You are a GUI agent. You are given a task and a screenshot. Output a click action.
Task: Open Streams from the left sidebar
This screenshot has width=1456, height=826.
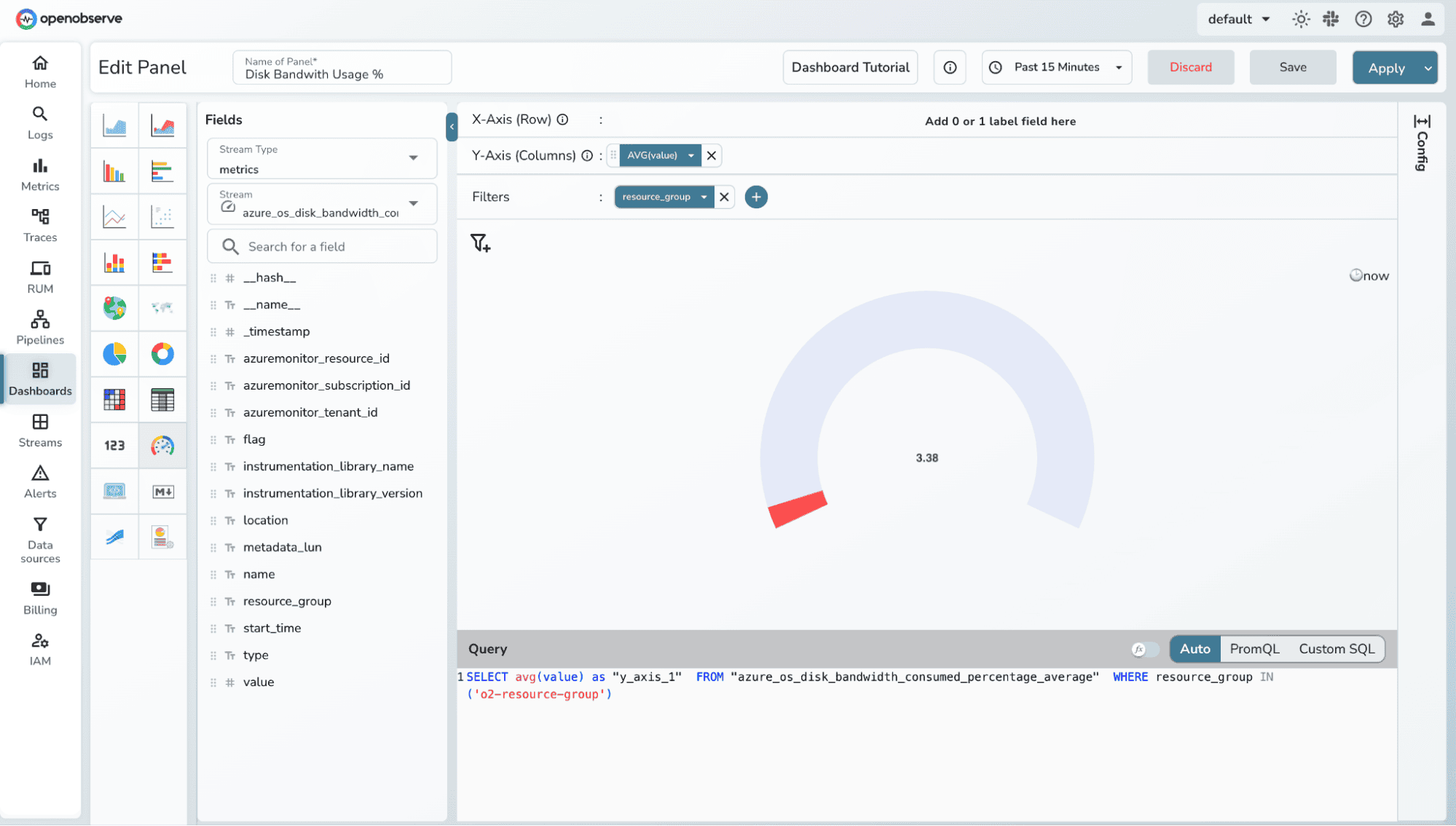pos(40,430)
